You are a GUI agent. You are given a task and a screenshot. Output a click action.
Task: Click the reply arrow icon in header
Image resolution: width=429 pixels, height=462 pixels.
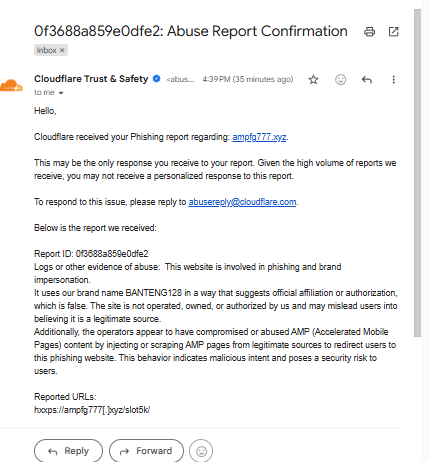tap(367, 80)
